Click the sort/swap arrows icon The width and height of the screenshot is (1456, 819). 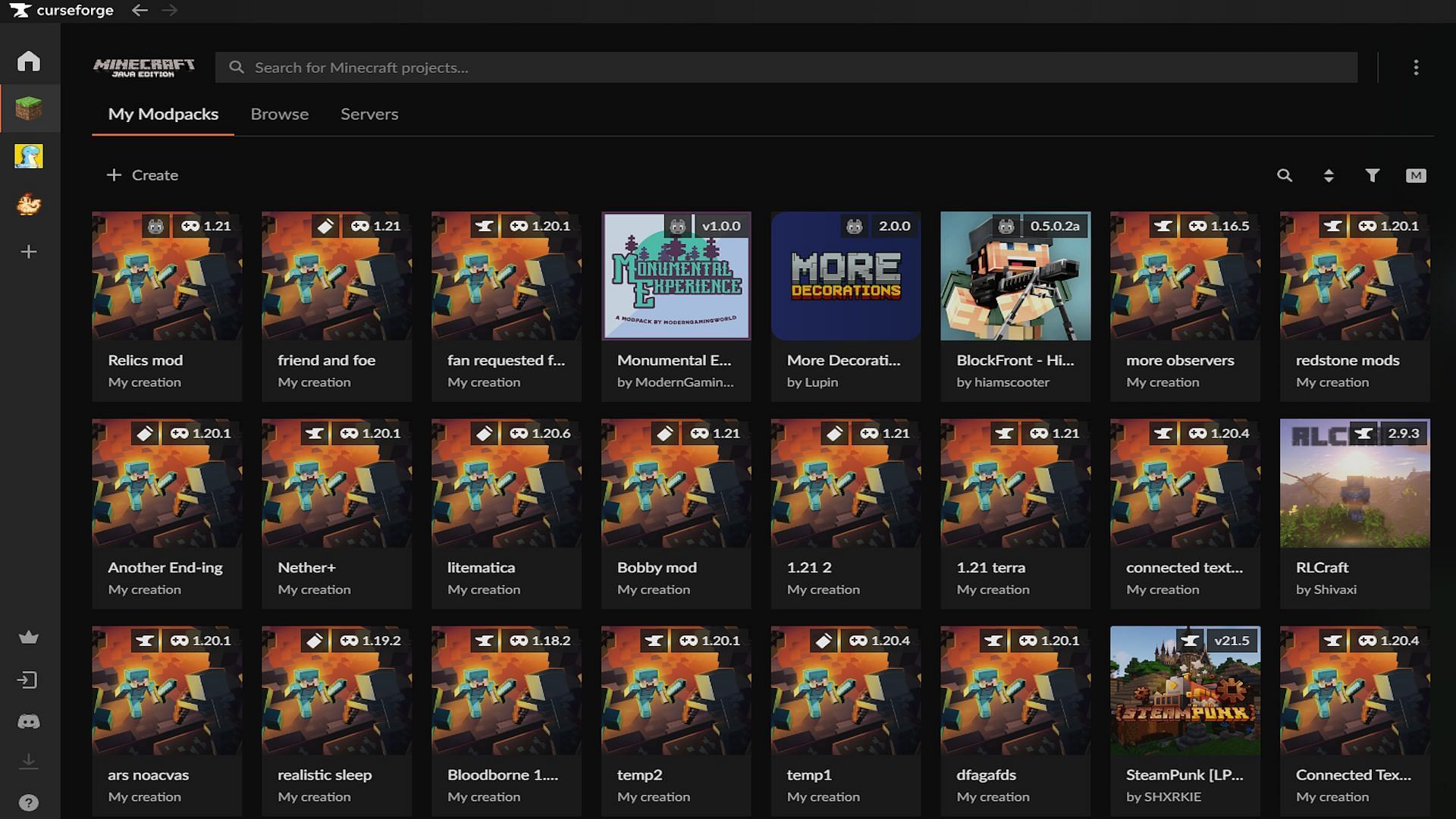pyautogui.click(x=1328, y=175)
